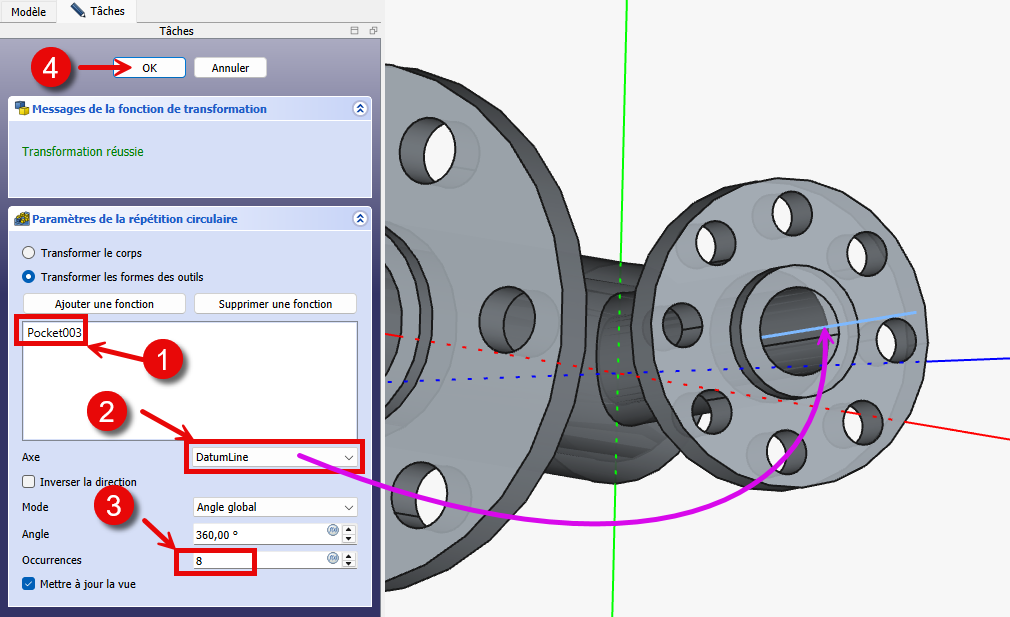Choose Transformer les formes des outils option

29,277
